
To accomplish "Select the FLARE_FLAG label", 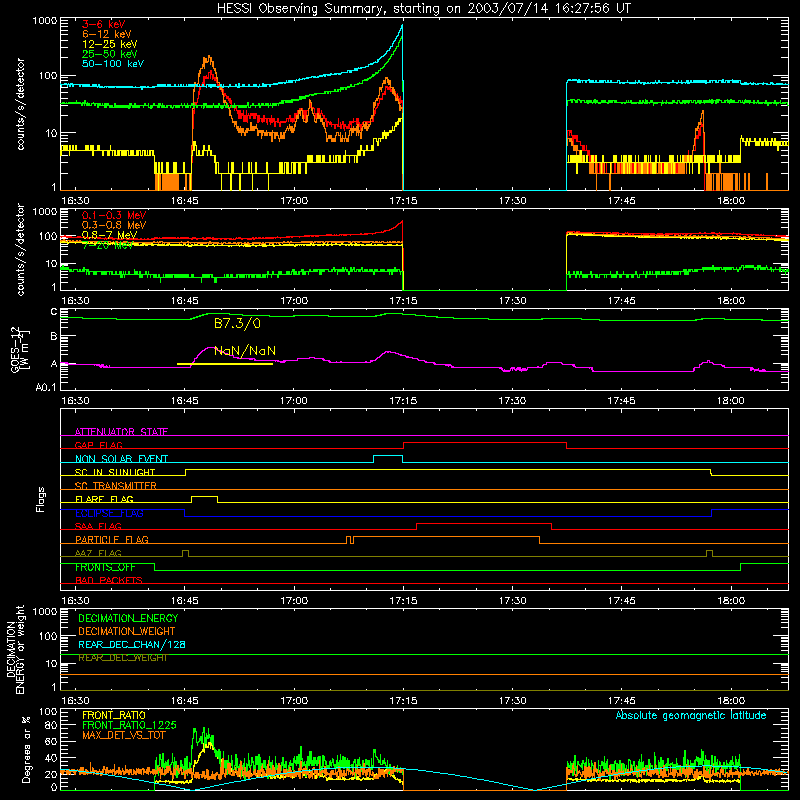I will pos(104,499).
